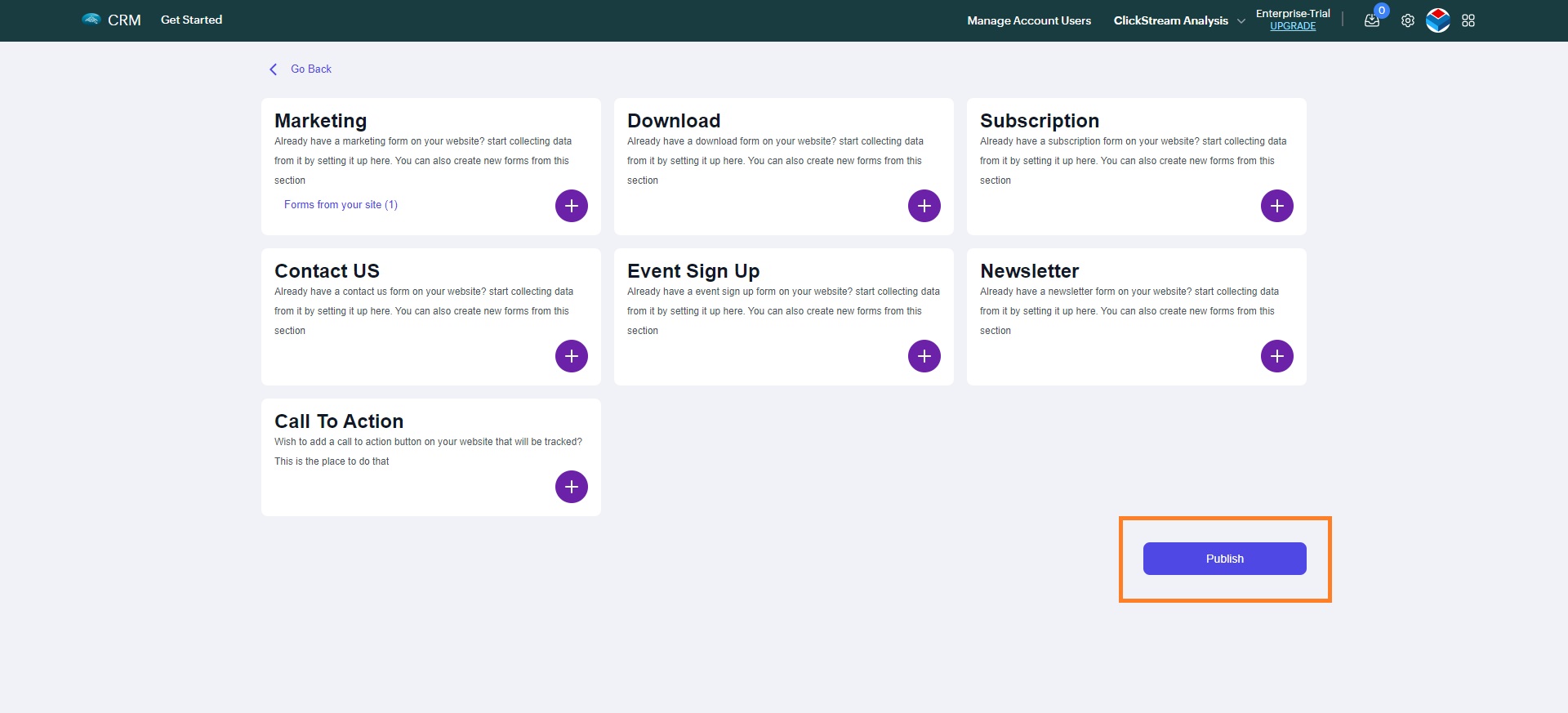
Task: Click the Enterprise-Trial plan label
Action: (x=1293, y=13)
